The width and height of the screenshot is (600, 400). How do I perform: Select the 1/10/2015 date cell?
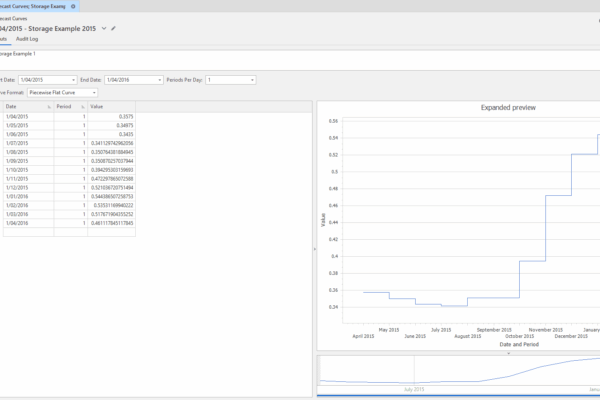pyautogui.click(x=29, y=170)
